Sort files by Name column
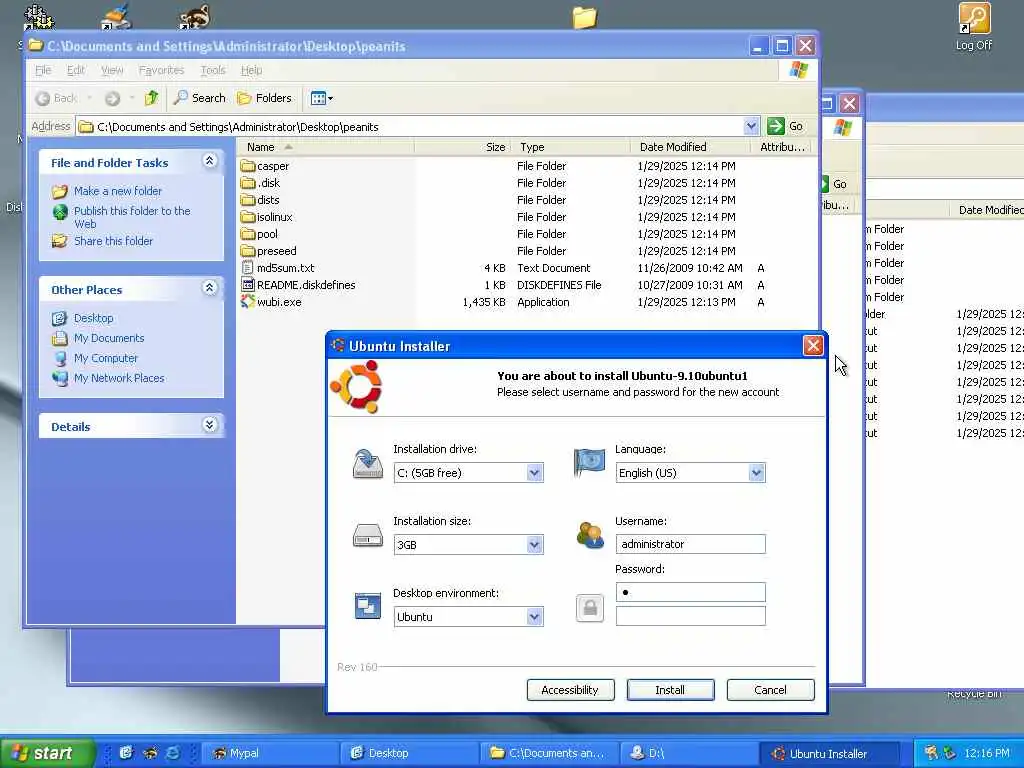Screen dimensions: 1024x768 click(325, 147)
